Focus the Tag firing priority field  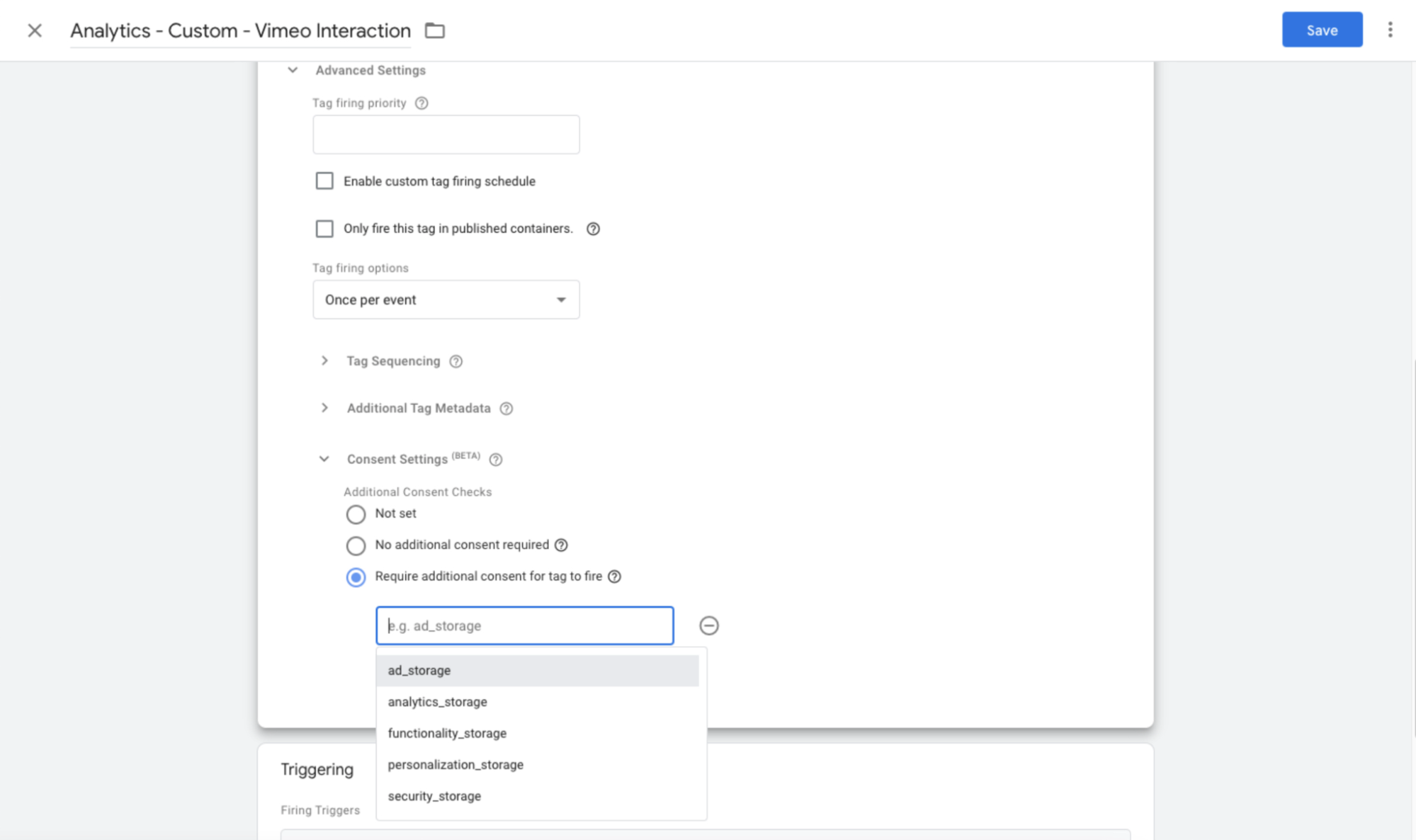tap(446, 135)
